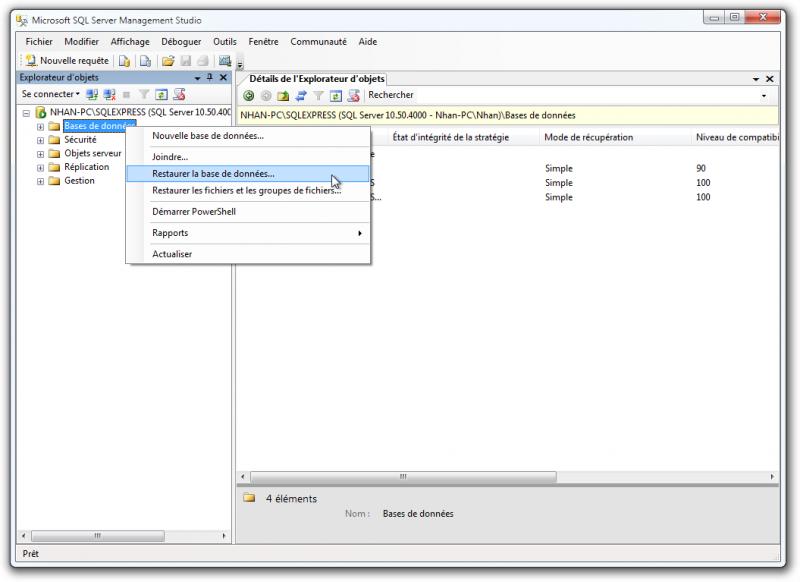Open the Rechercher dropdown arrow
Image resolution: width=800 pixels, height=582 pixels.
pos(764,95)
